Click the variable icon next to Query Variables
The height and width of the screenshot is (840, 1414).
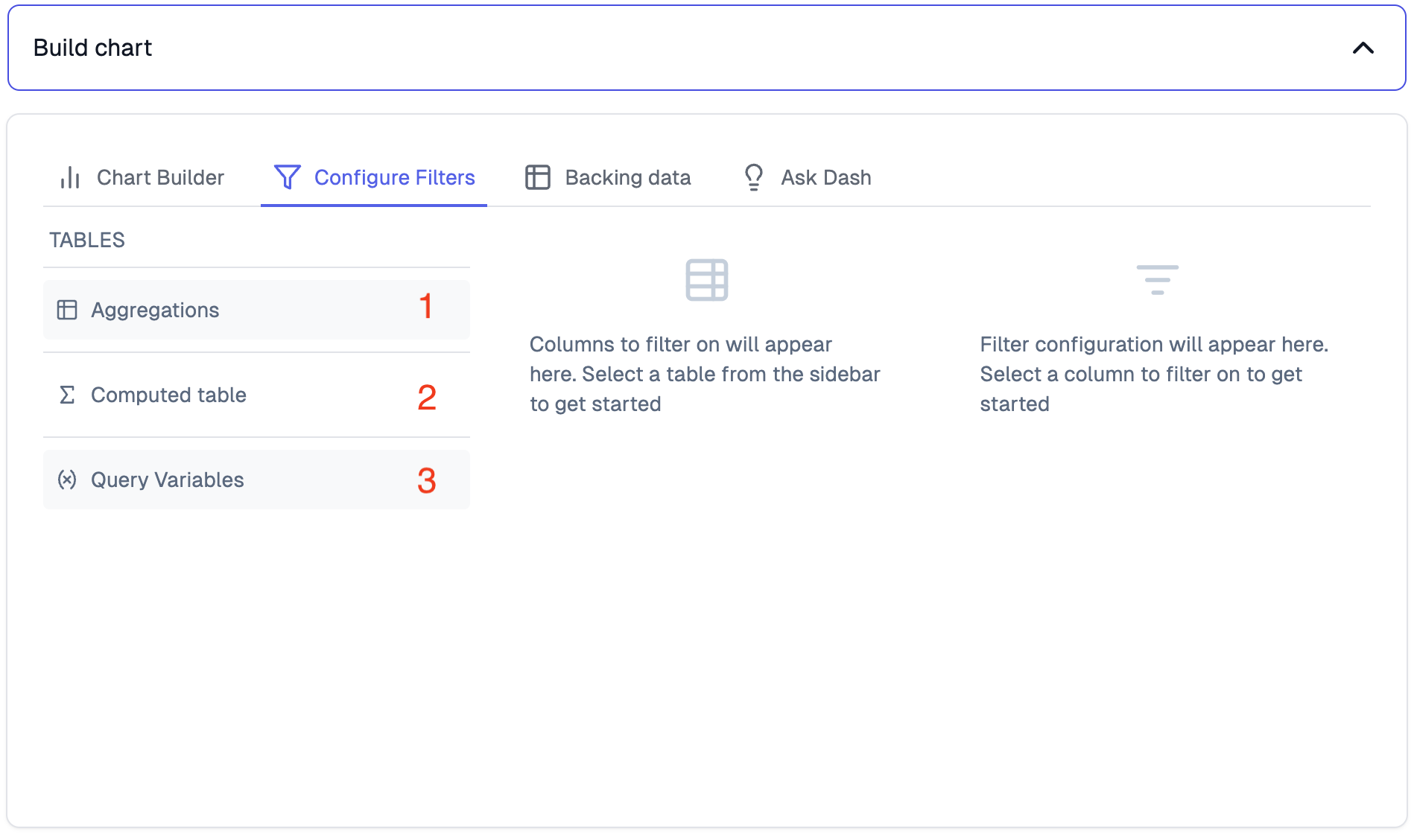(x=67, y=480)
